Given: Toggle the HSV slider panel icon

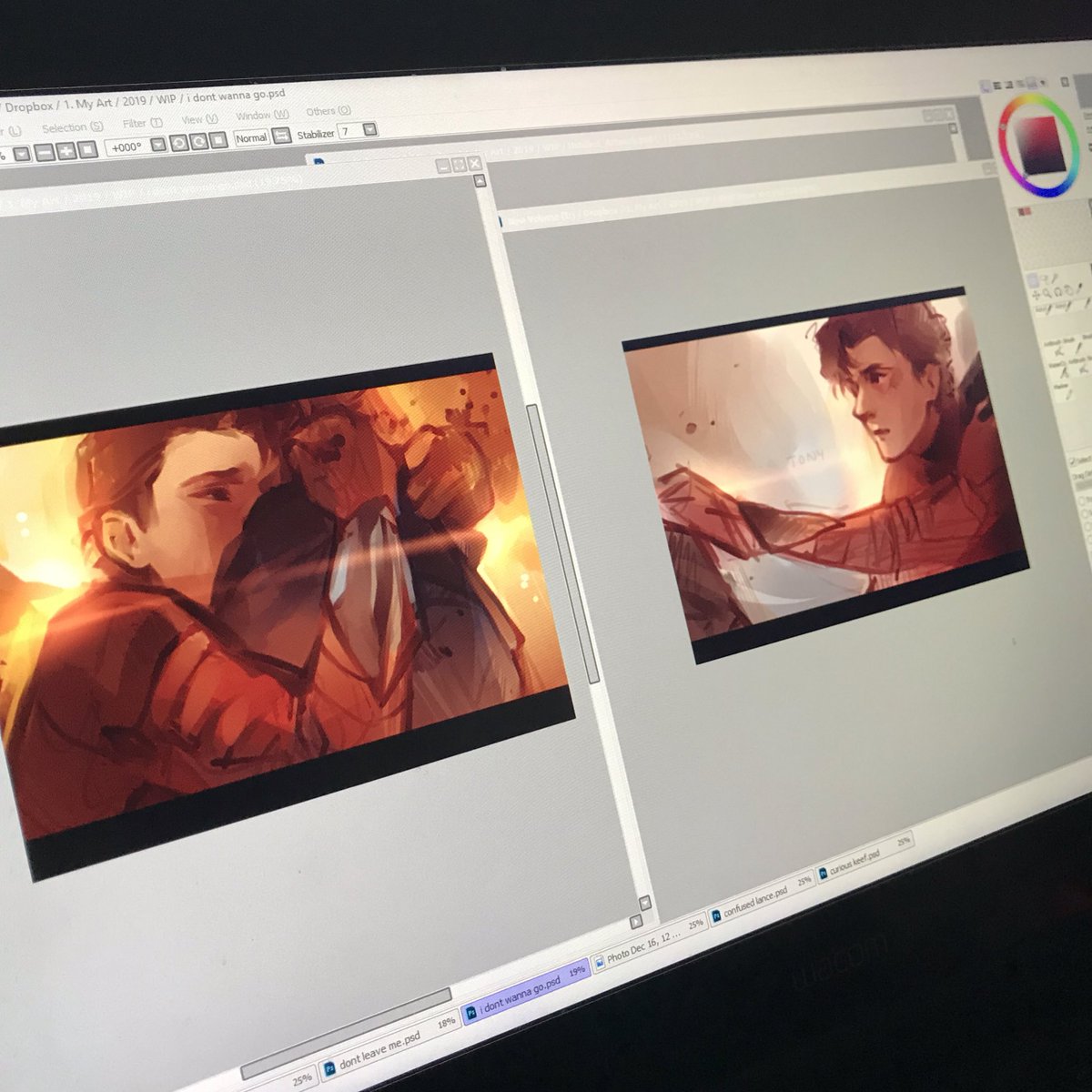Looking at the screenshot, I should 1009,85.
